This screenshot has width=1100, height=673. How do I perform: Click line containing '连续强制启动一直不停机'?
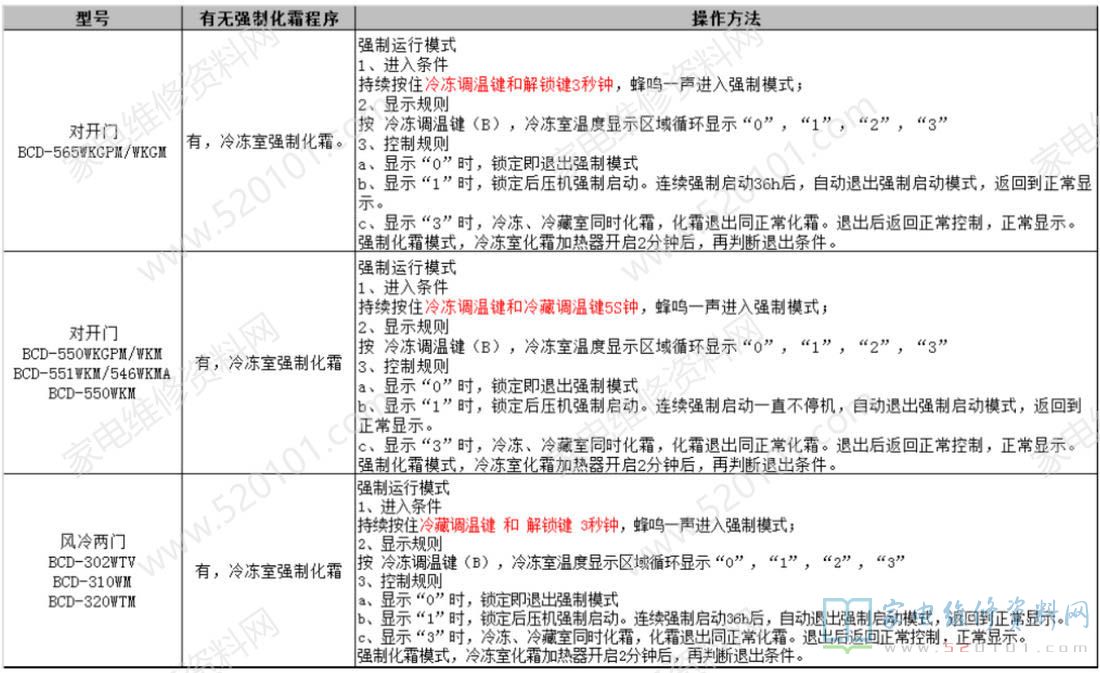(720, 406)
